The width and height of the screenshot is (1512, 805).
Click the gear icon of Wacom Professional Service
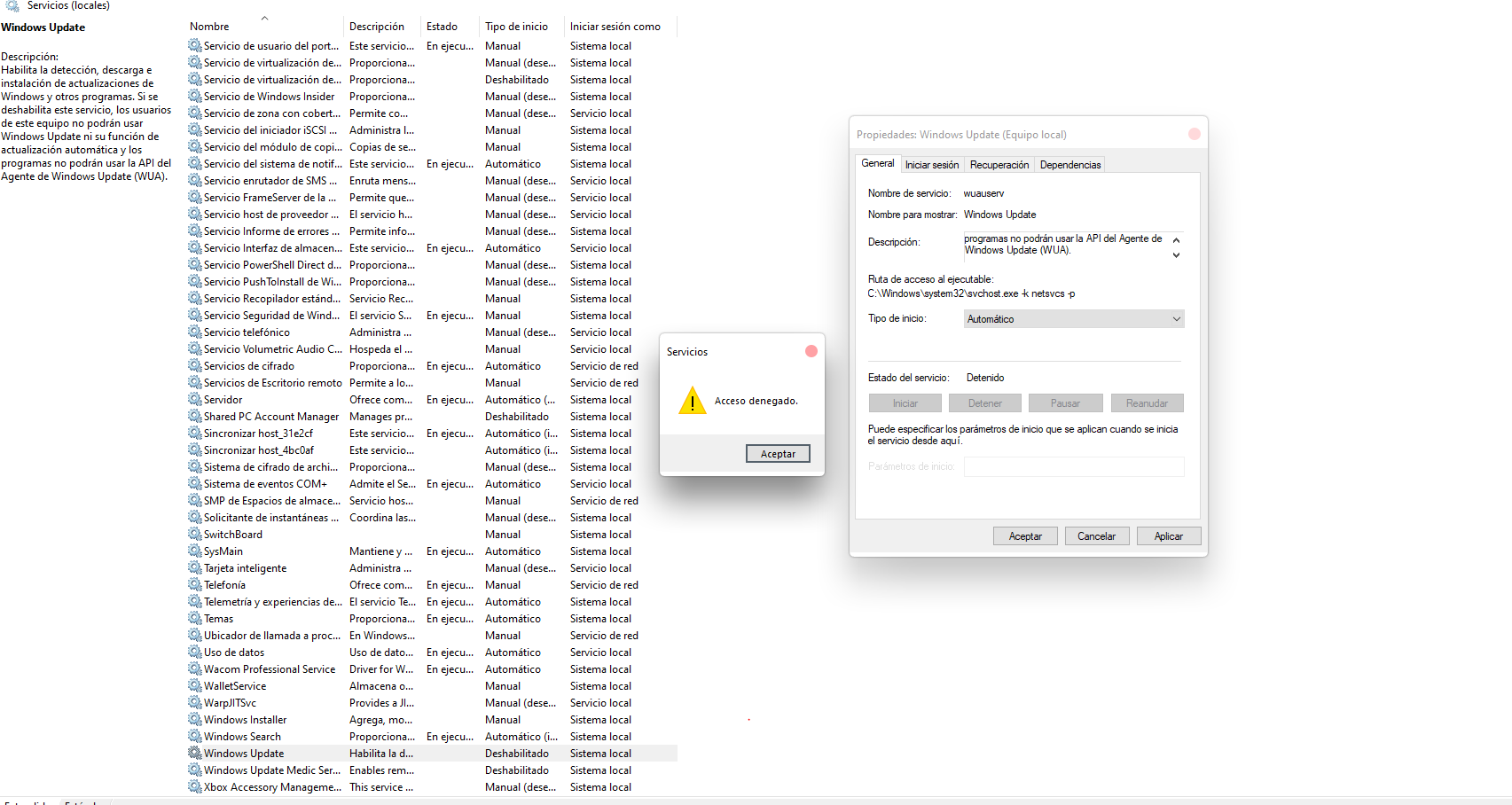(x=195, y=668)
